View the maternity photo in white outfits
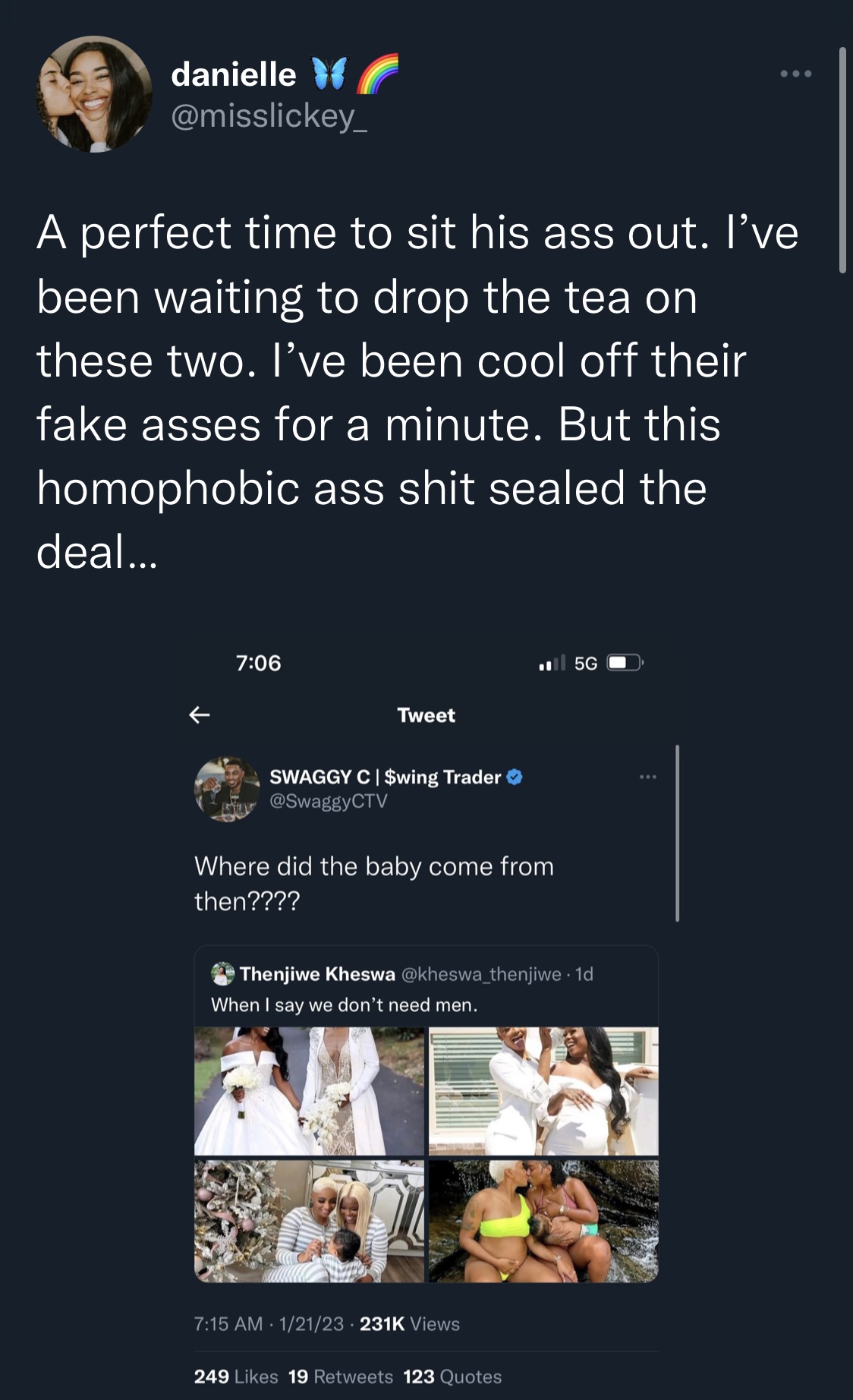This screenshot has width=853, height=1400. pos(543,1091)
